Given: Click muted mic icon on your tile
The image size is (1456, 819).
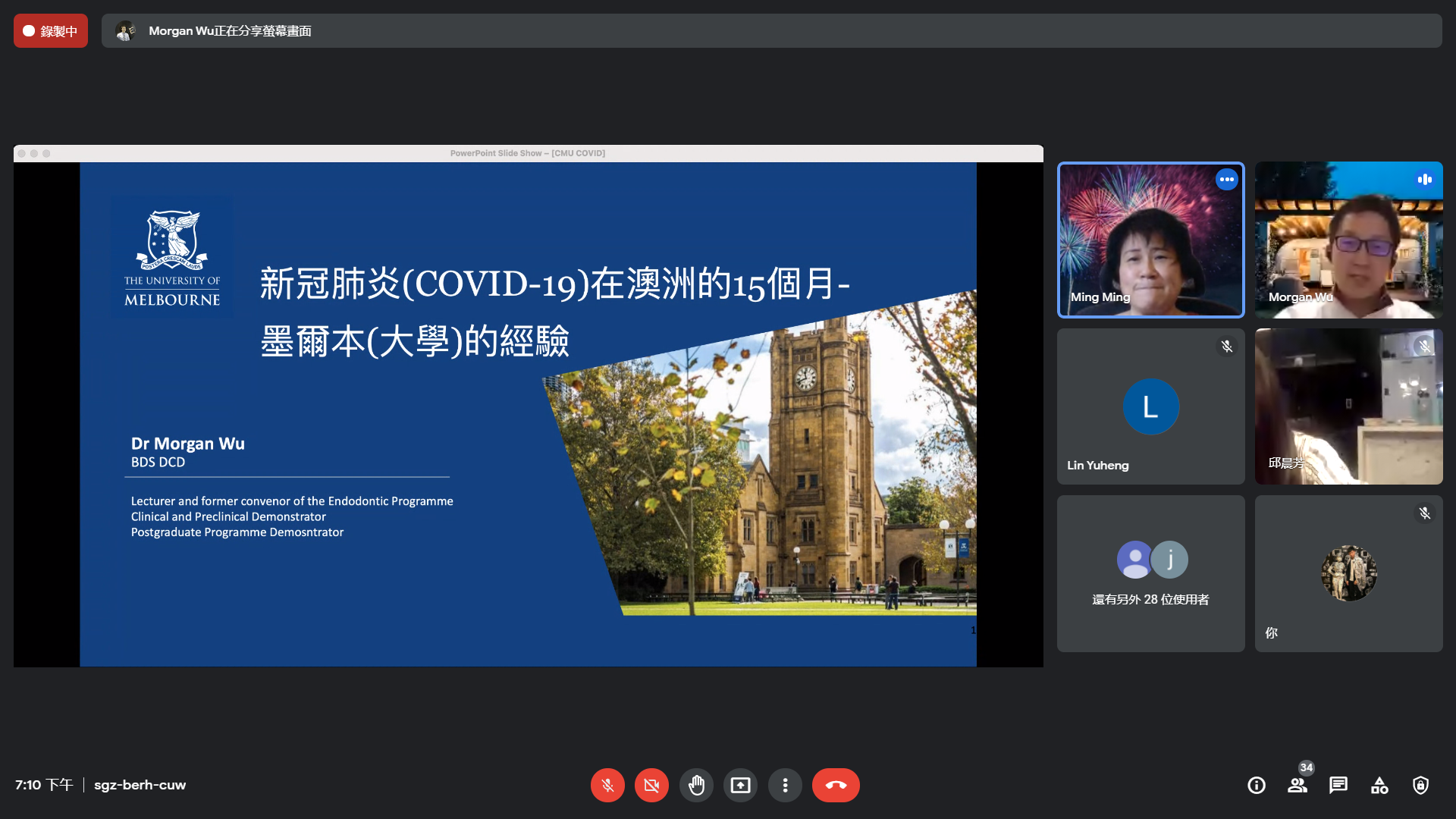Looking at the screenshot, I should [1425, 513].
